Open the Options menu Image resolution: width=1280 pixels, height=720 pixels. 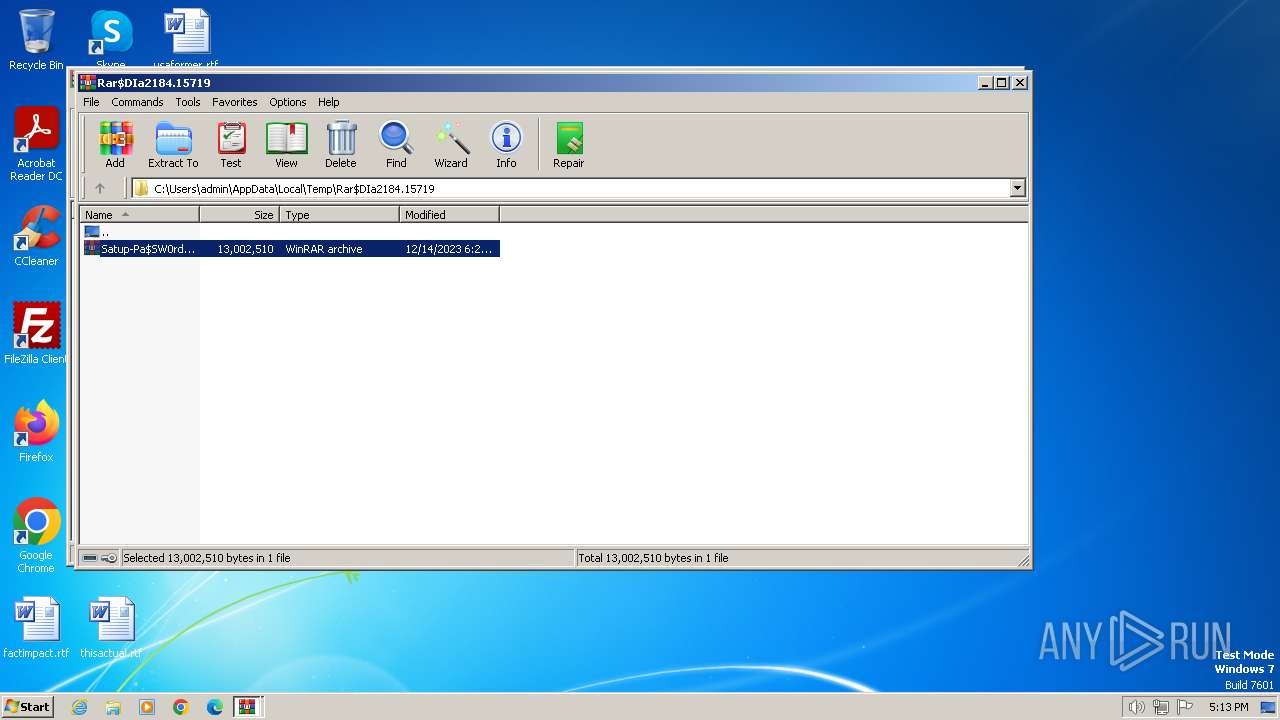(x=288, y=102)
